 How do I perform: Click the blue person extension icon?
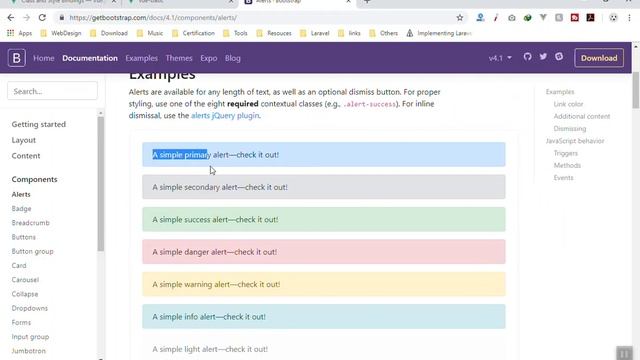(480, 18)
